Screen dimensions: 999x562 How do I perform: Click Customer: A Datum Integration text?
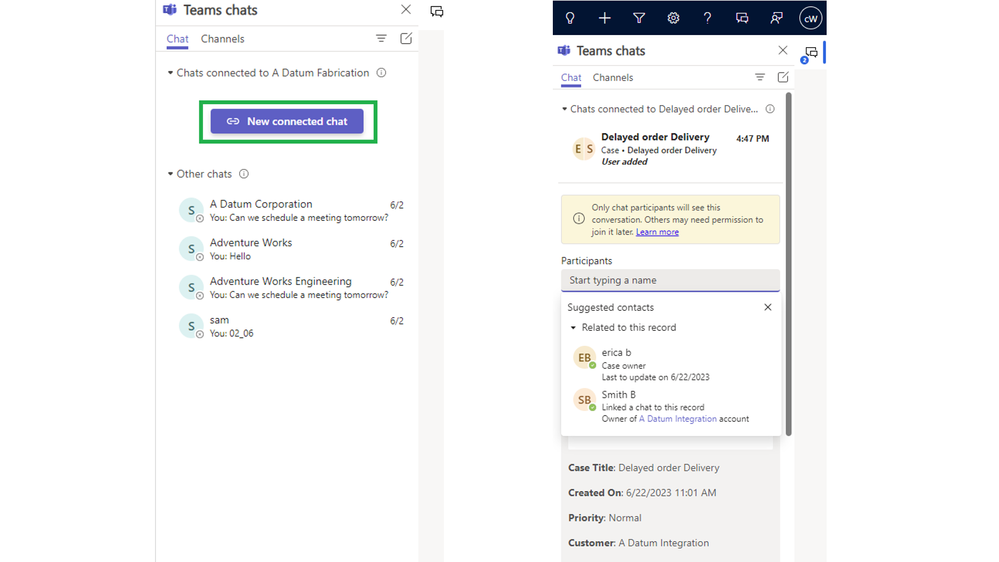point(638,543)
